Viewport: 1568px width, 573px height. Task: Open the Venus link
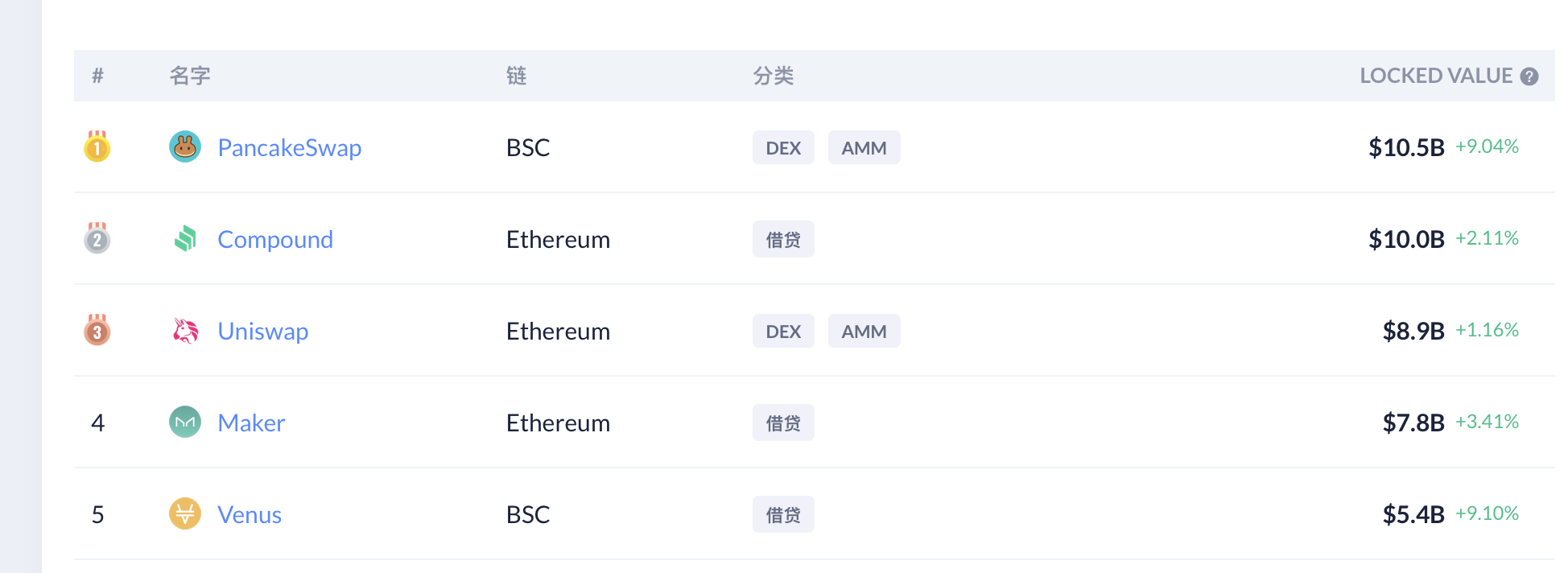tap(249, 514)
